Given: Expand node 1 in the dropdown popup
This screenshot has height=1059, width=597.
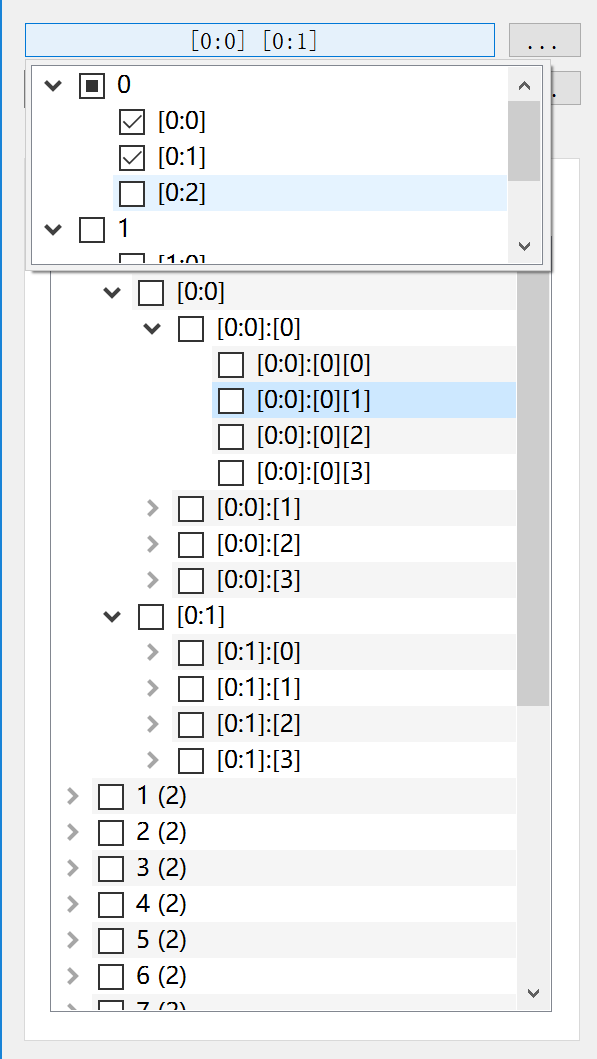Looking at the screenshot, I should point(52,229).
